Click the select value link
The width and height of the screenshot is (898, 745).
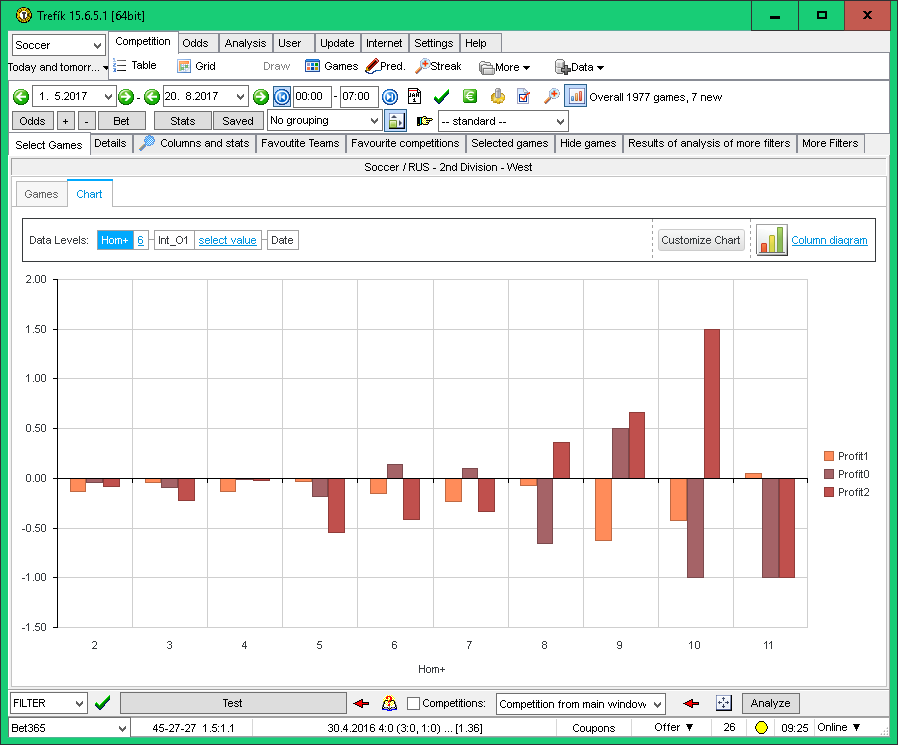click(x=227, y=240)
